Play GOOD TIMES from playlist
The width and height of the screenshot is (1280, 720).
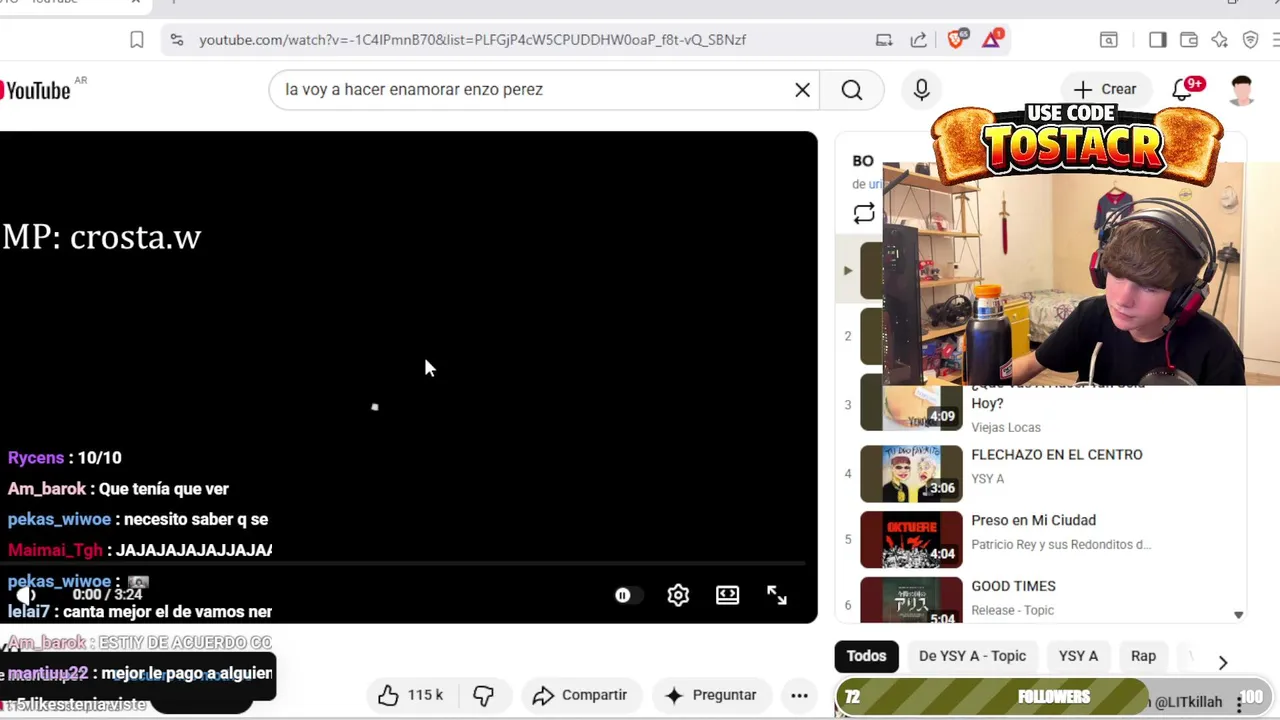pyautogui.click(x=1013, y=587)
